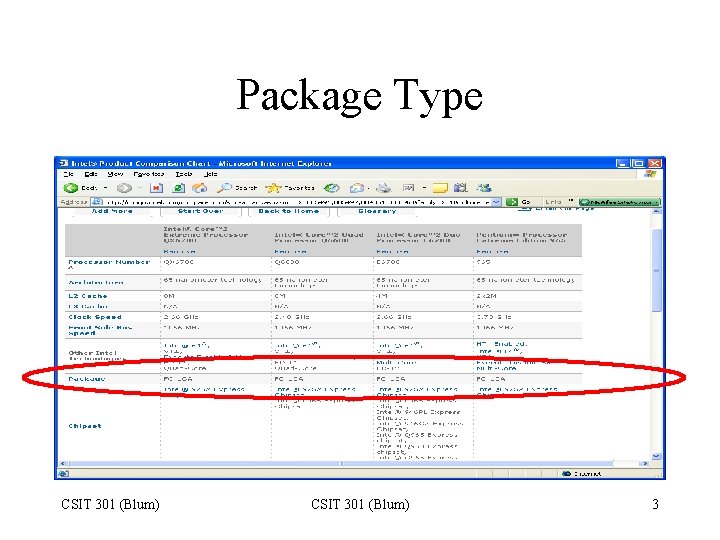Image resolution: width=720 pixels, height=540 pixels.
Task: Click the Clock Speed row label
Action: (95, 317)
